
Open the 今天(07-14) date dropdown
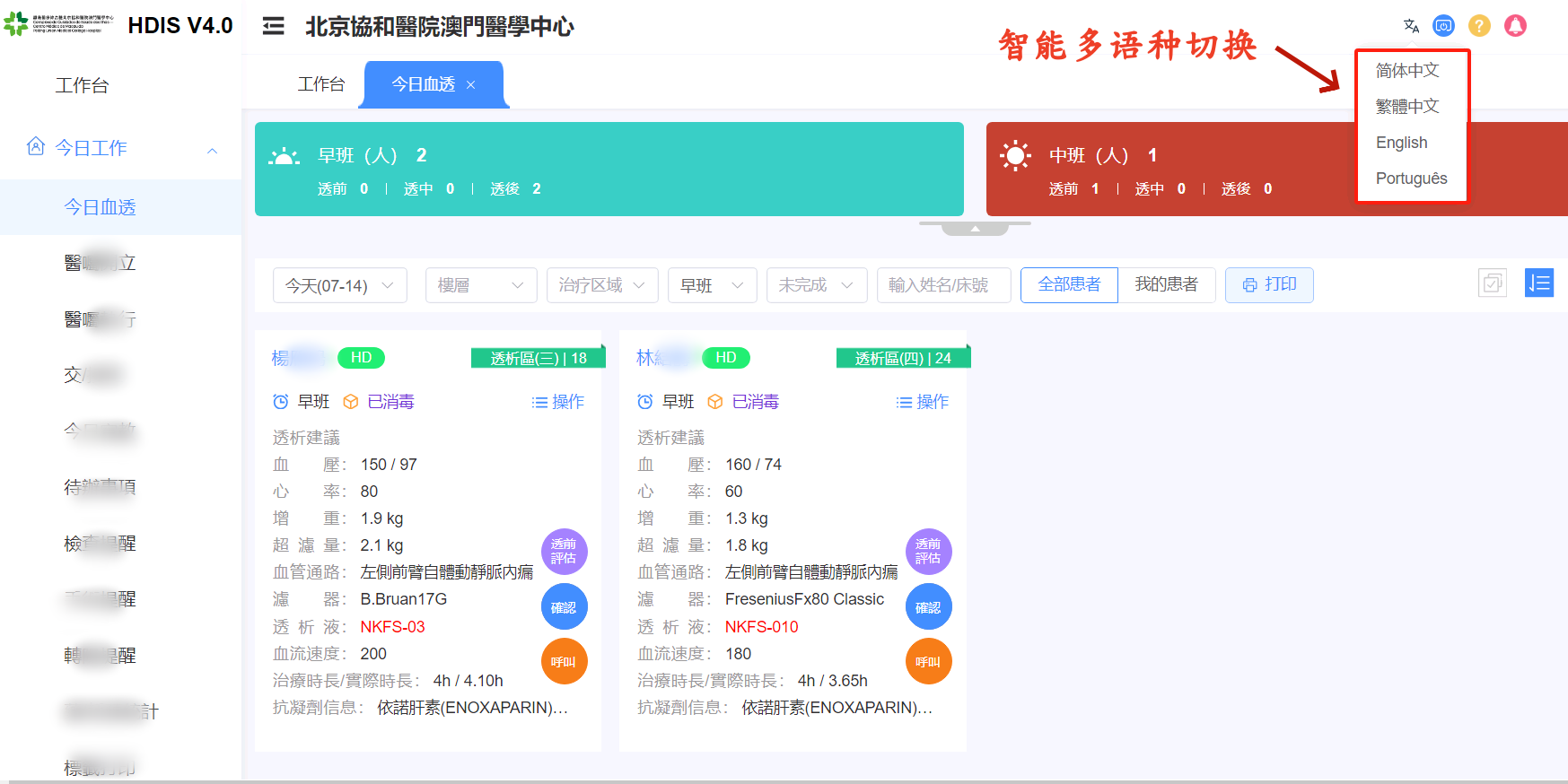pos(339,285)
